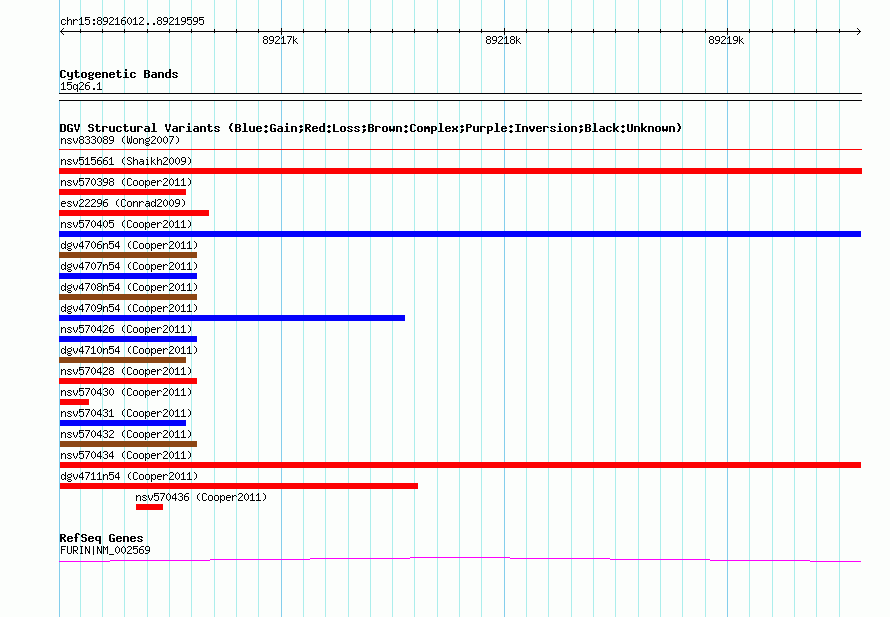
Task: Select the nsv570434 (Cooper2011) label
Action: point(126,455)
